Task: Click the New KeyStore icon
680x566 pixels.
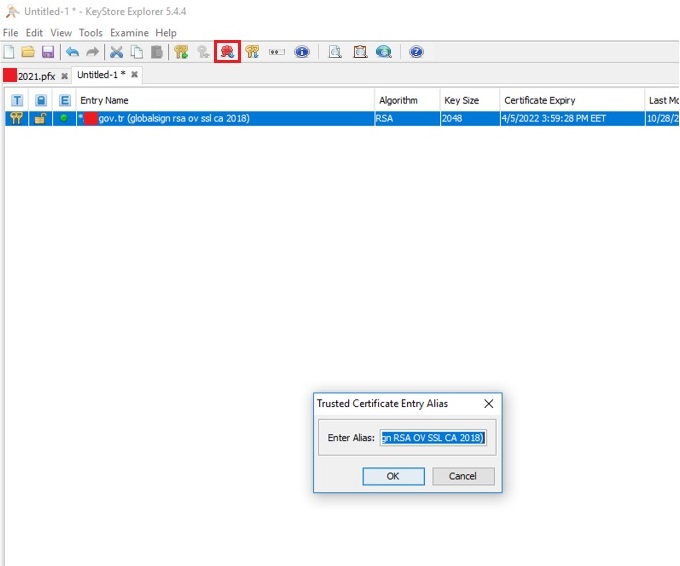Action: [9, 52]
